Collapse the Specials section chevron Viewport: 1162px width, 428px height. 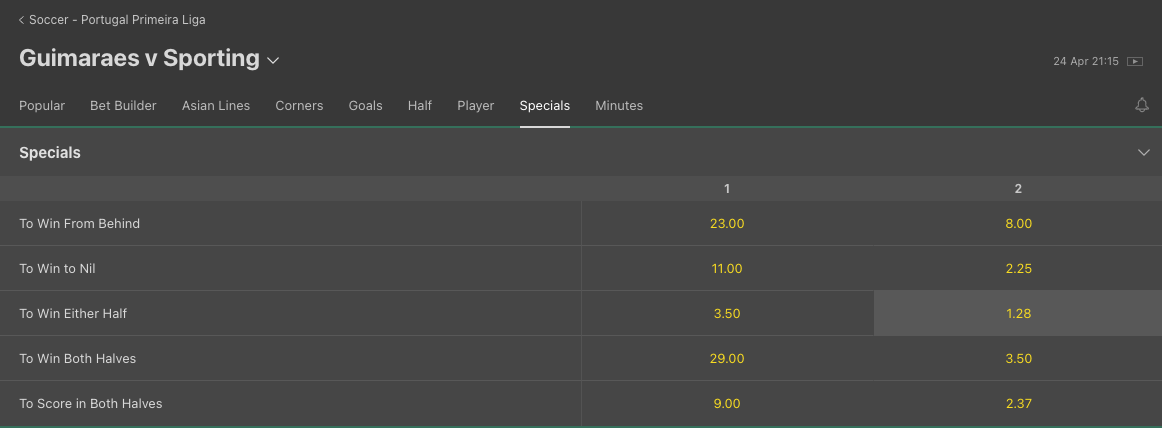(1143, 153)
